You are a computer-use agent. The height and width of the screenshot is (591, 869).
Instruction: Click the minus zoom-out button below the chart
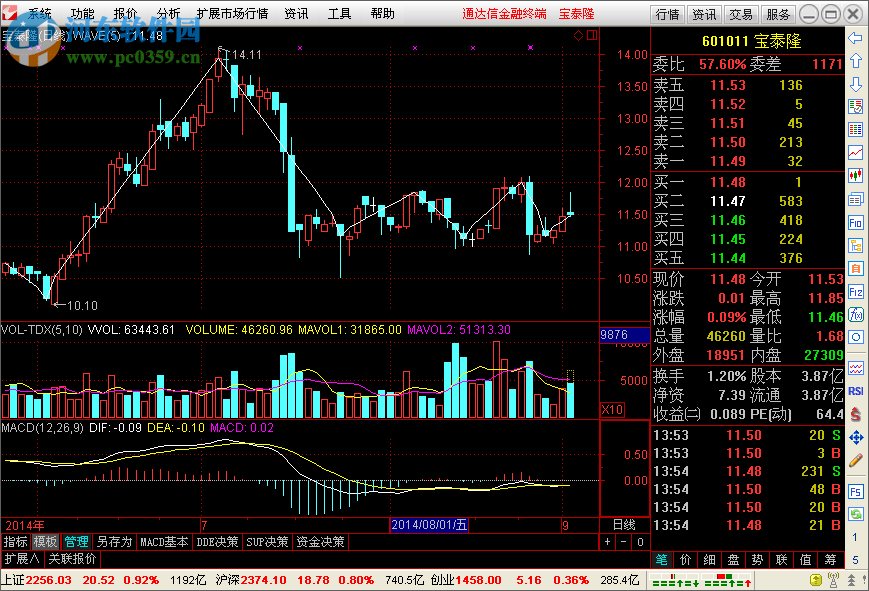623,542
